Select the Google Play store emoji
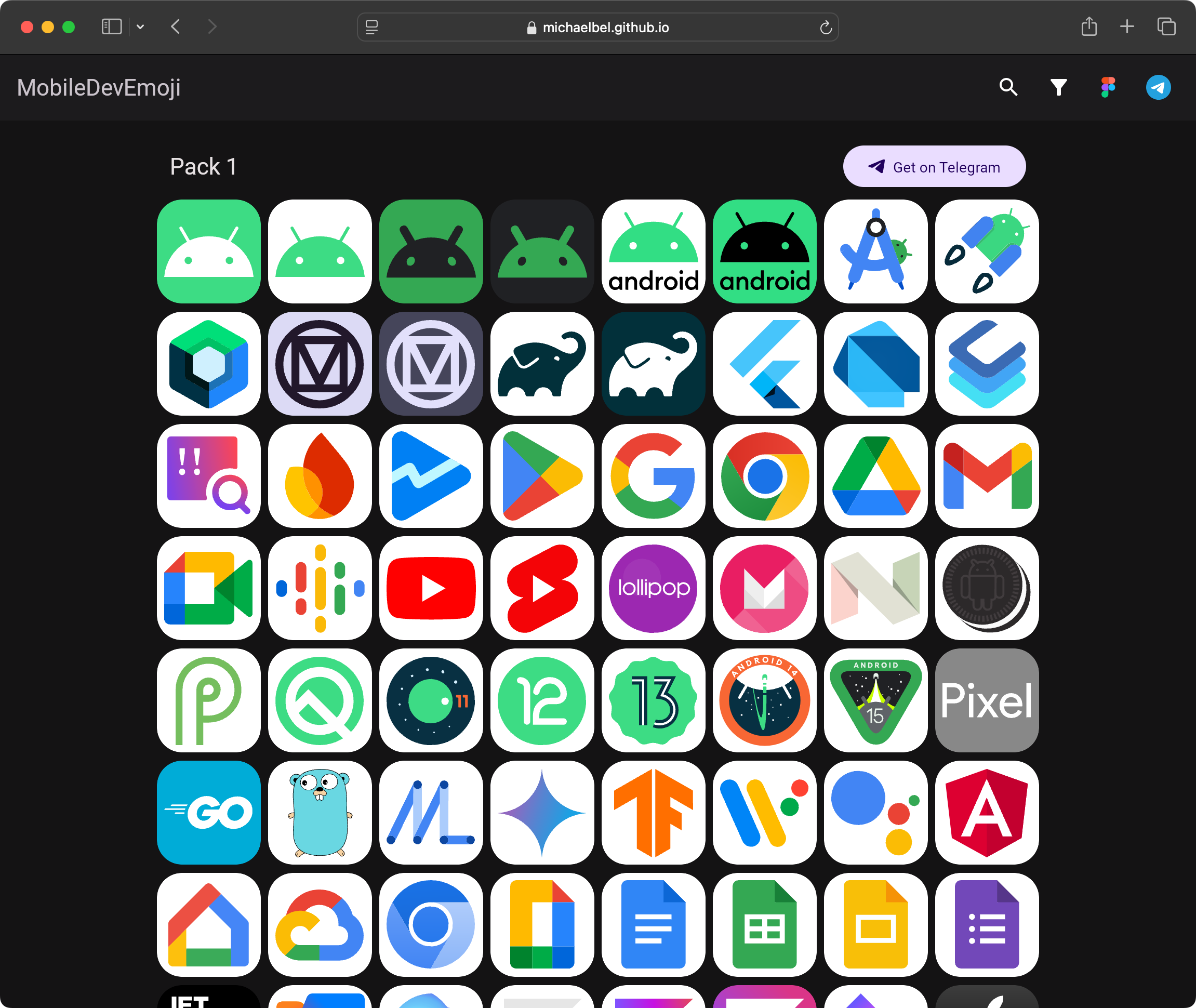The height and width of the screenshot is (1008, 1196). [x=542, y=476]
